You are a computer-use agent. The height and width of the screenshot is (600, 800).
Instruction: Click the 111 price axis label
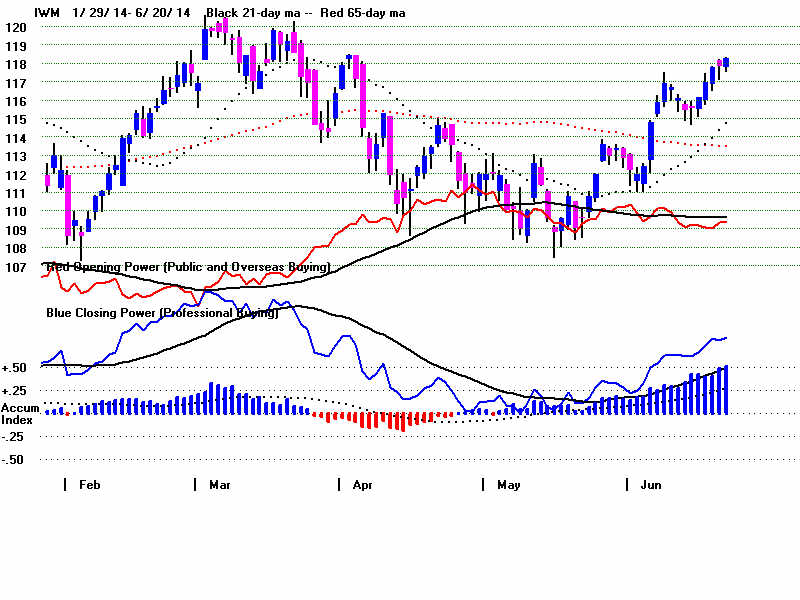15,193
